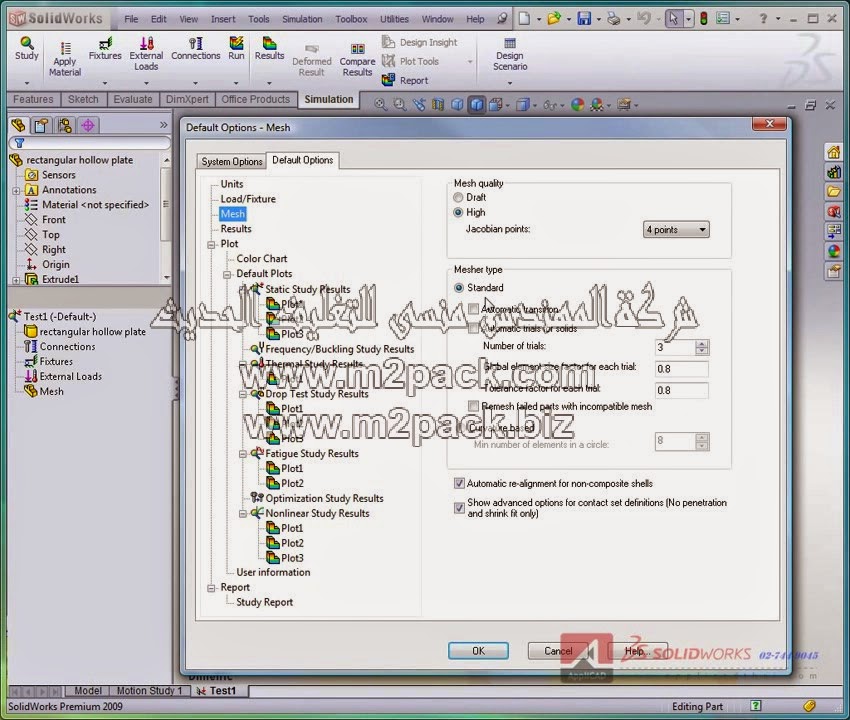The height and width of the screenshot is (720, 850).
Task: Click the Save icon in top toolbar
Action: click(584, 19)
